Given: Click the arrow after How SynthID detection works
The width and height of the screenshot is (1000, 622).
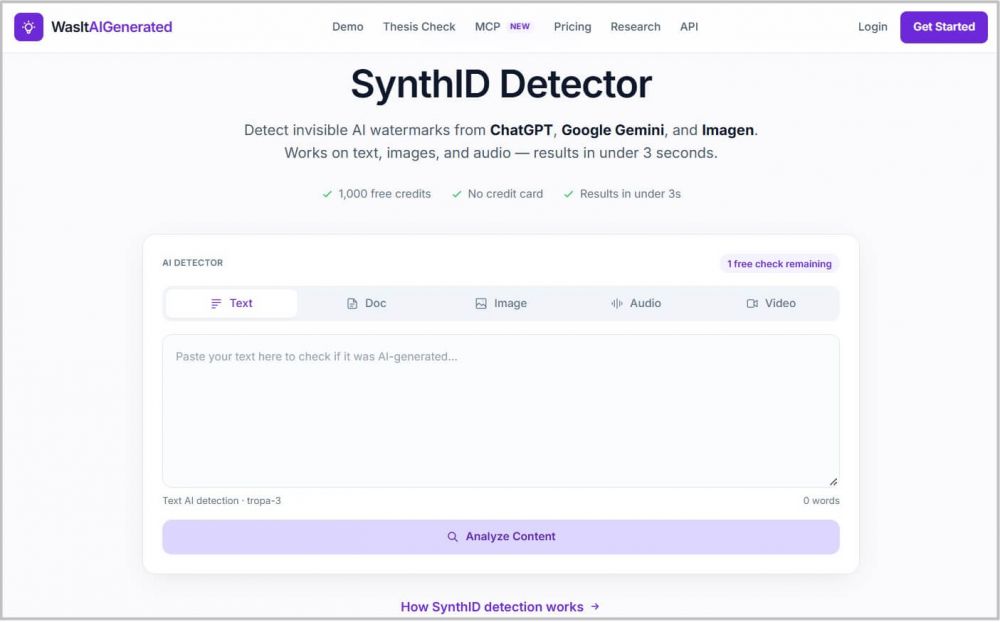Looking at the screenshot, I should (x=595, y=607).
